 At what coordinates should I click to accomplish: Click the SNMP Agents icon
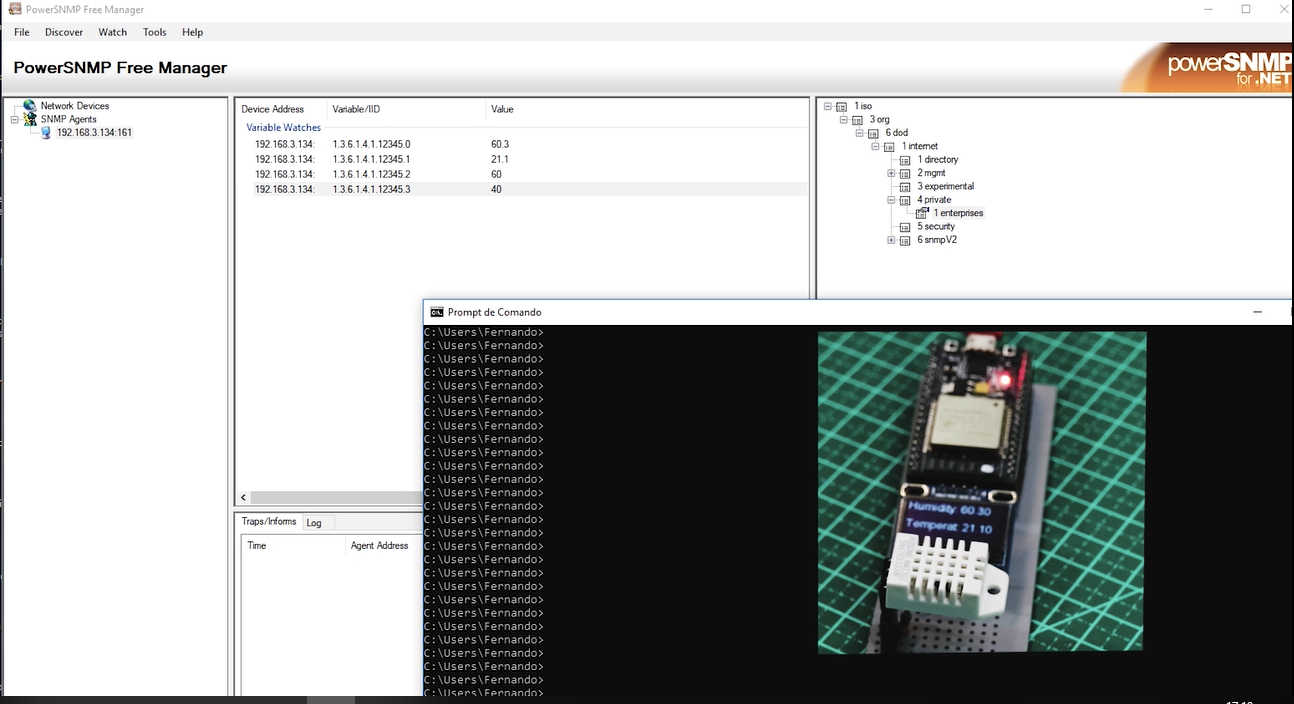(29, 118)
